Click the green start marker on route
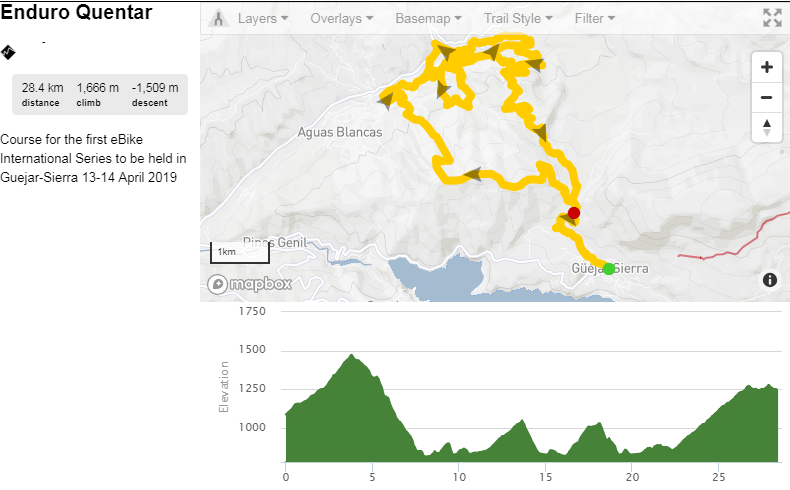Viewport: 790px width, 490px height. 609,268
